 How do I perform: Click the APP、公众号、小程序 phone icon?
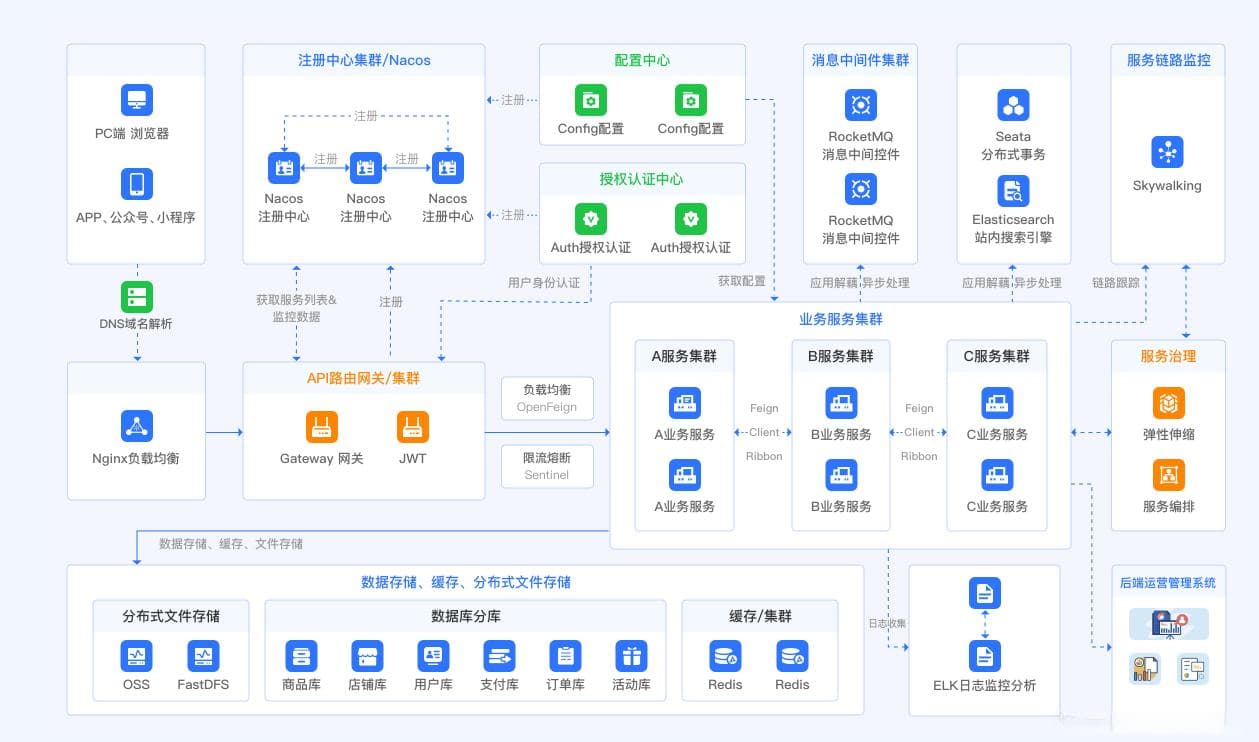coord(137,184)
